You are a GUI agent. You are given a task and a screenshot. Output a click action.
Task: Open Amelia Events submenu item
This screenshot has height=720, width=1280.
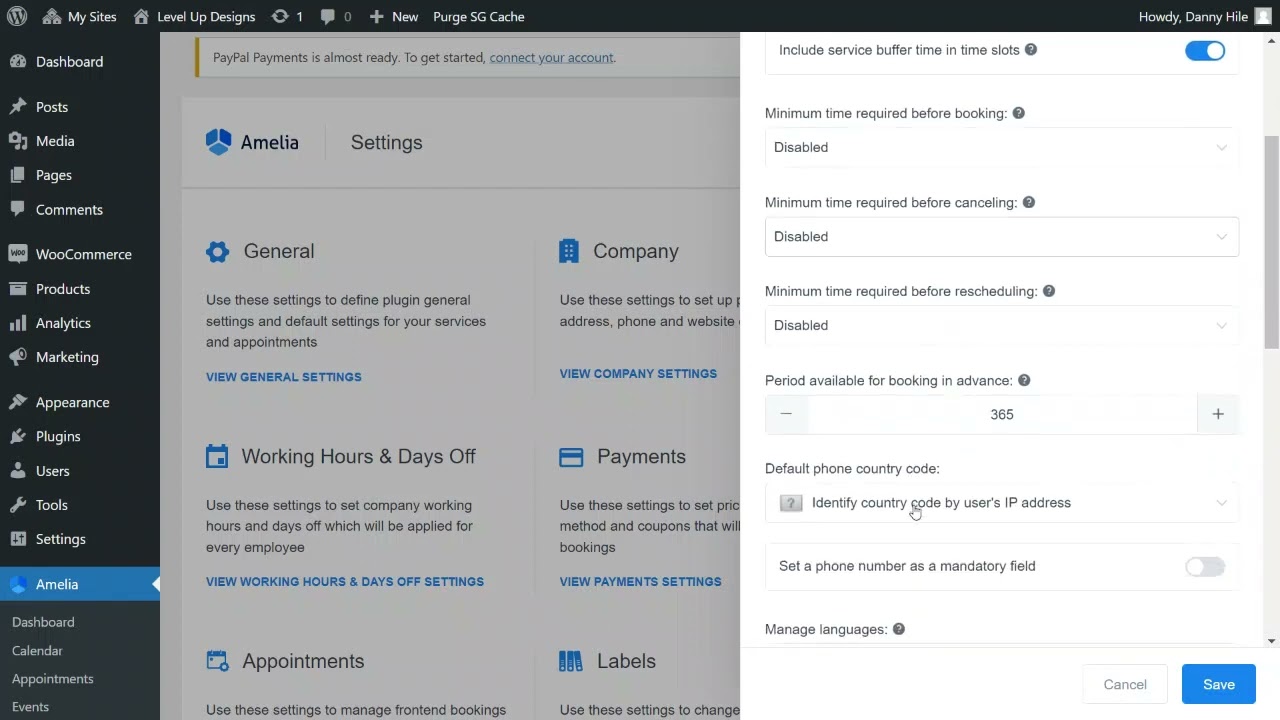point(30,706)
